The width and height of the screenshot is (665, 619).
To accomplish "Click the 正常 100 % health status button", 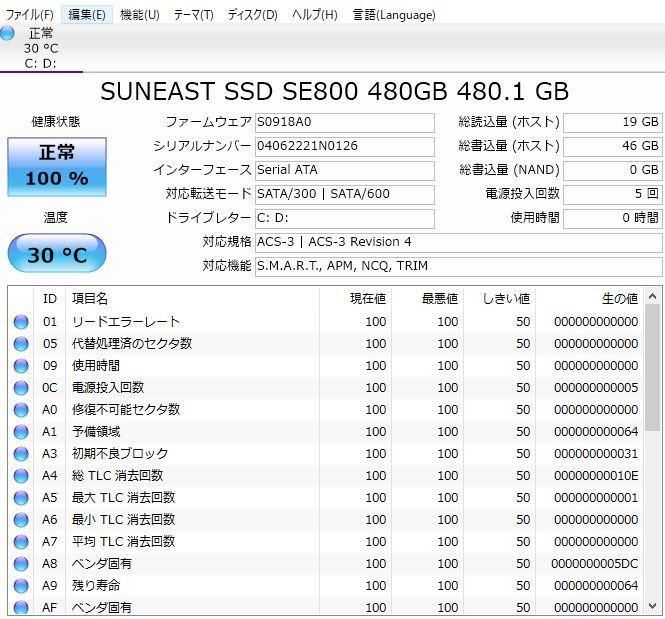I will (x=57, y=167).
